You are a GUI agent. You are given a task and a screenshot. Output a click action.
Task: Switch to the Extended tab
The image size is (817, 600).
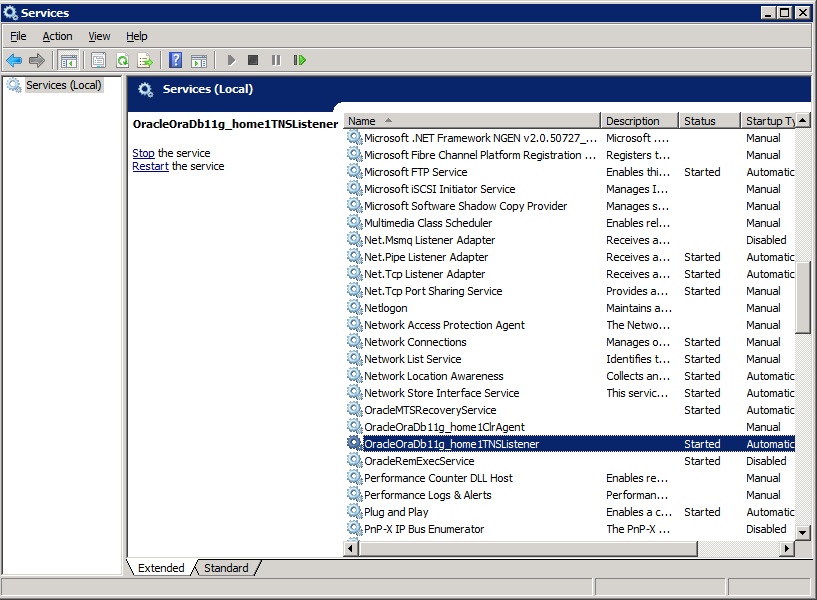161,568
